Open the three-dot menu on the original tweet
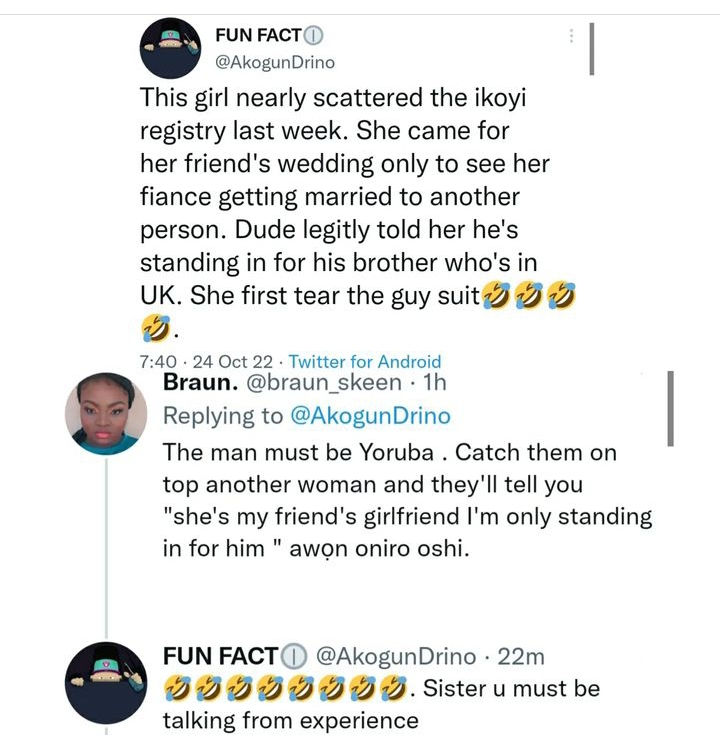The height and width of the screenshot is (740, 720). [571, 36]
